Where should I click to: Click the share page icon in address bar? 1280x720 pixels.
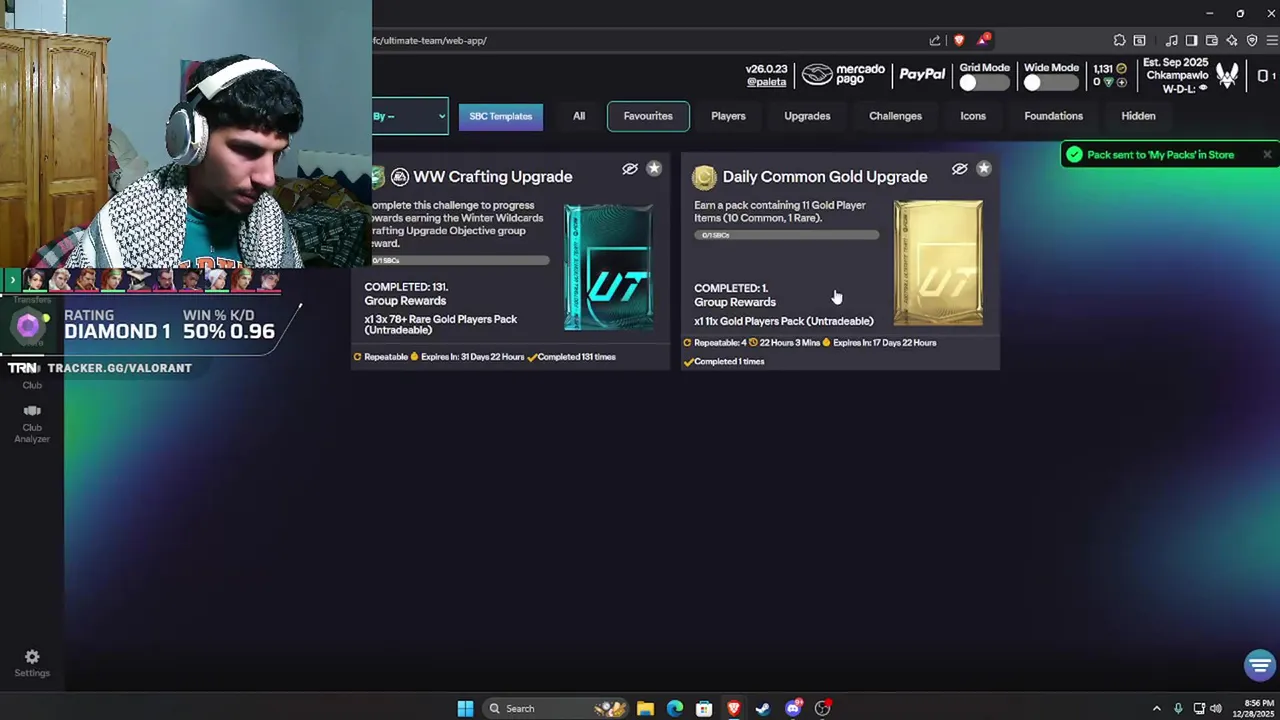[x=935, y=40]
